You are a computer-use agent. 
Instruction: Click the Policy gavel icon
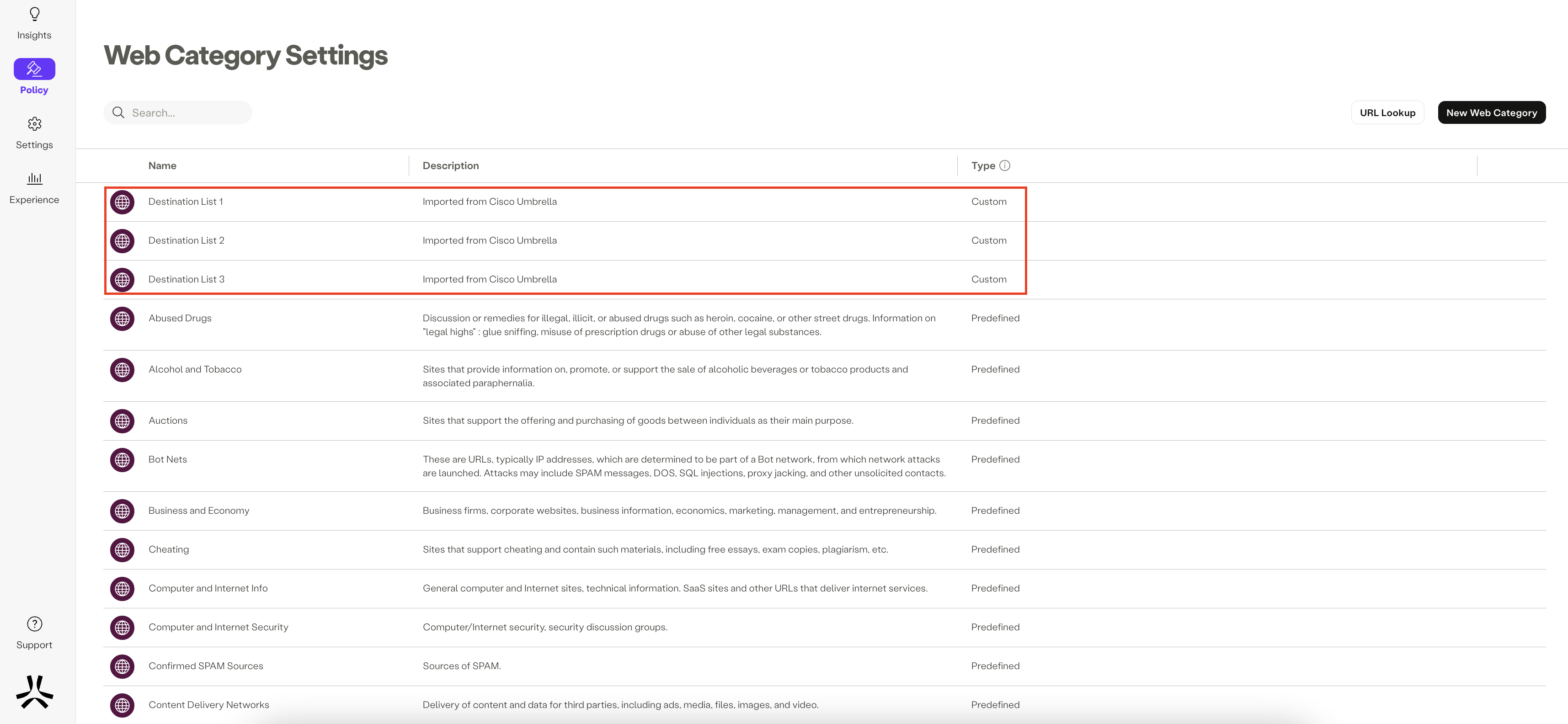click(35, 69)
